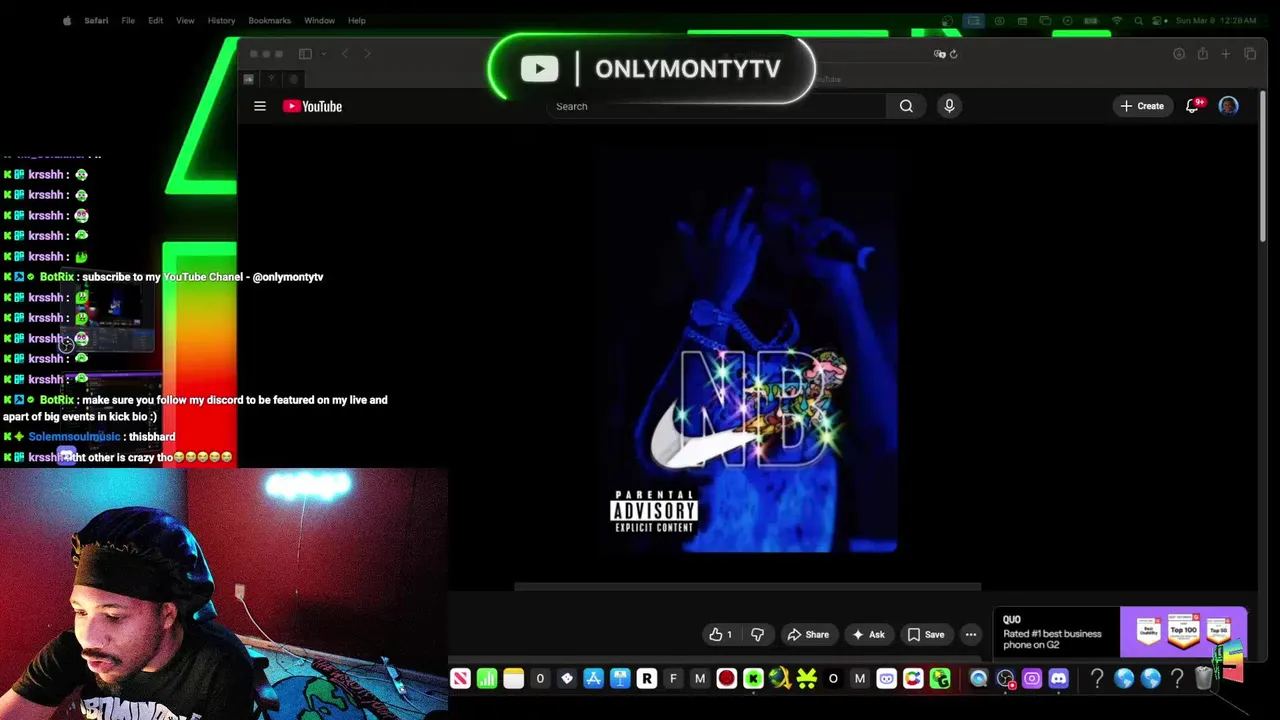
Task: Open the Edit menu
Action: click(155, 20)
